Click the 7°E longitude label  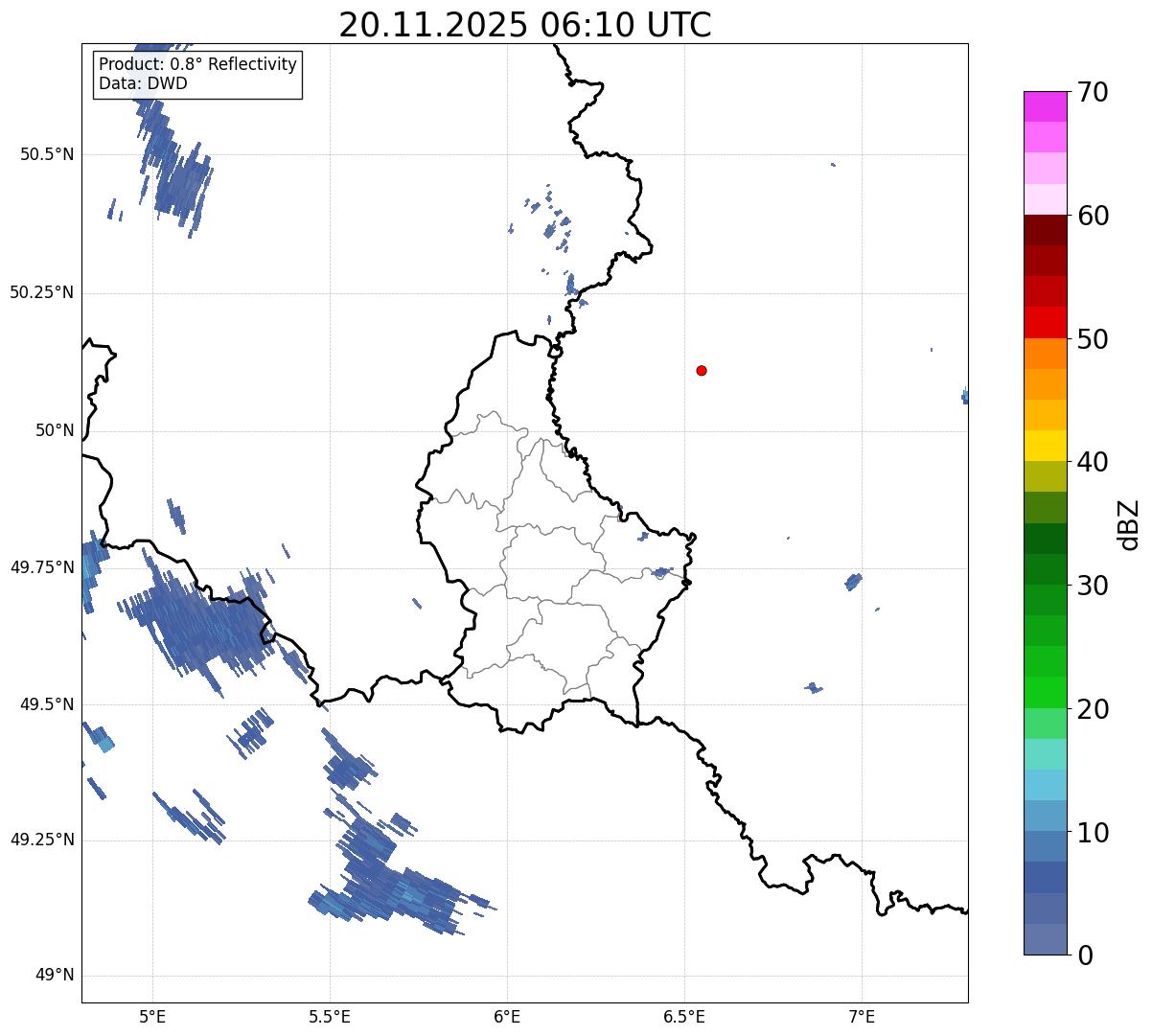tap(862, 1016)
